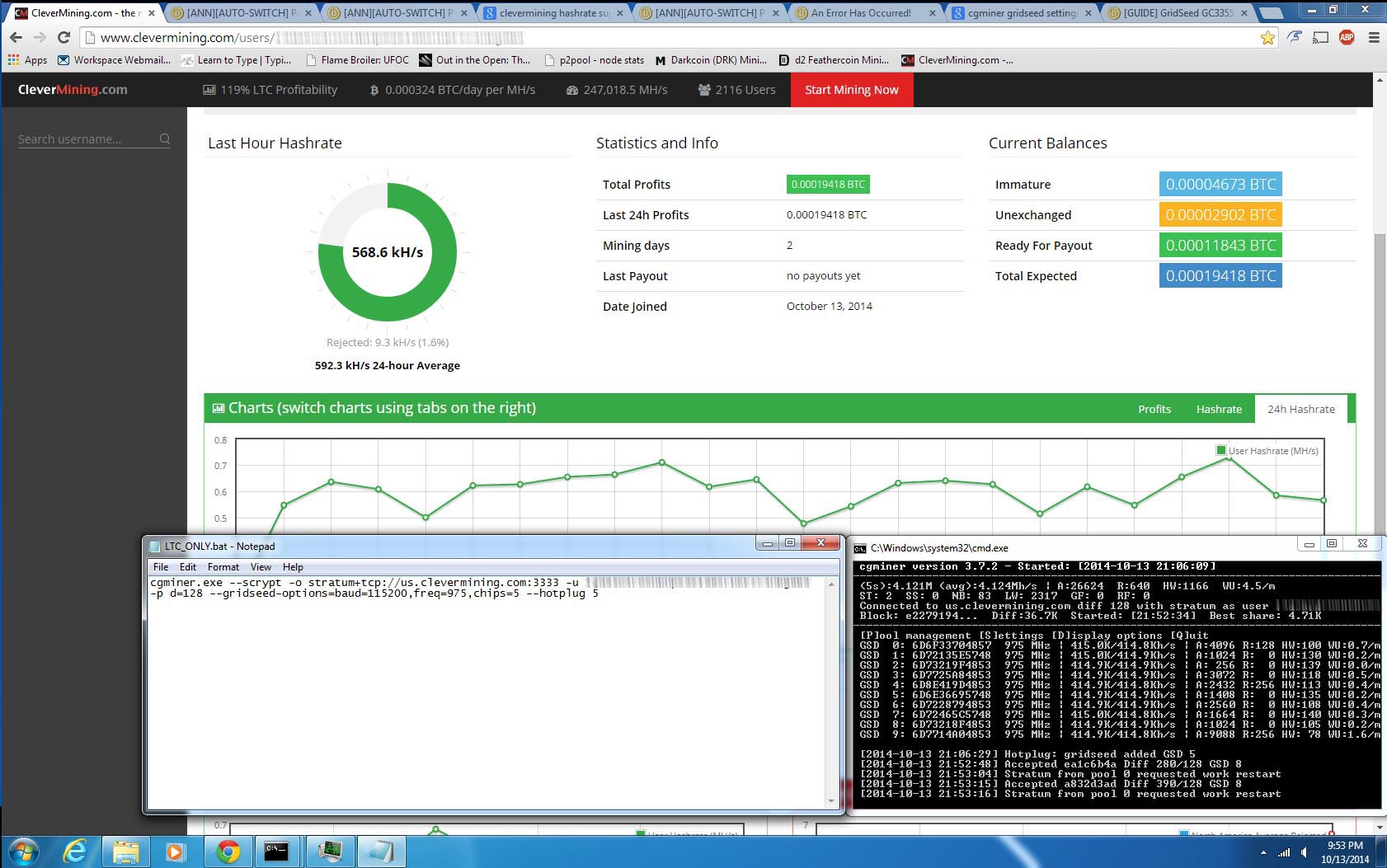Open d2 Feathercoin Mini bookmark
This screenshot has width=1387, height=868.
pyautogui.click(x=835, y=59)
